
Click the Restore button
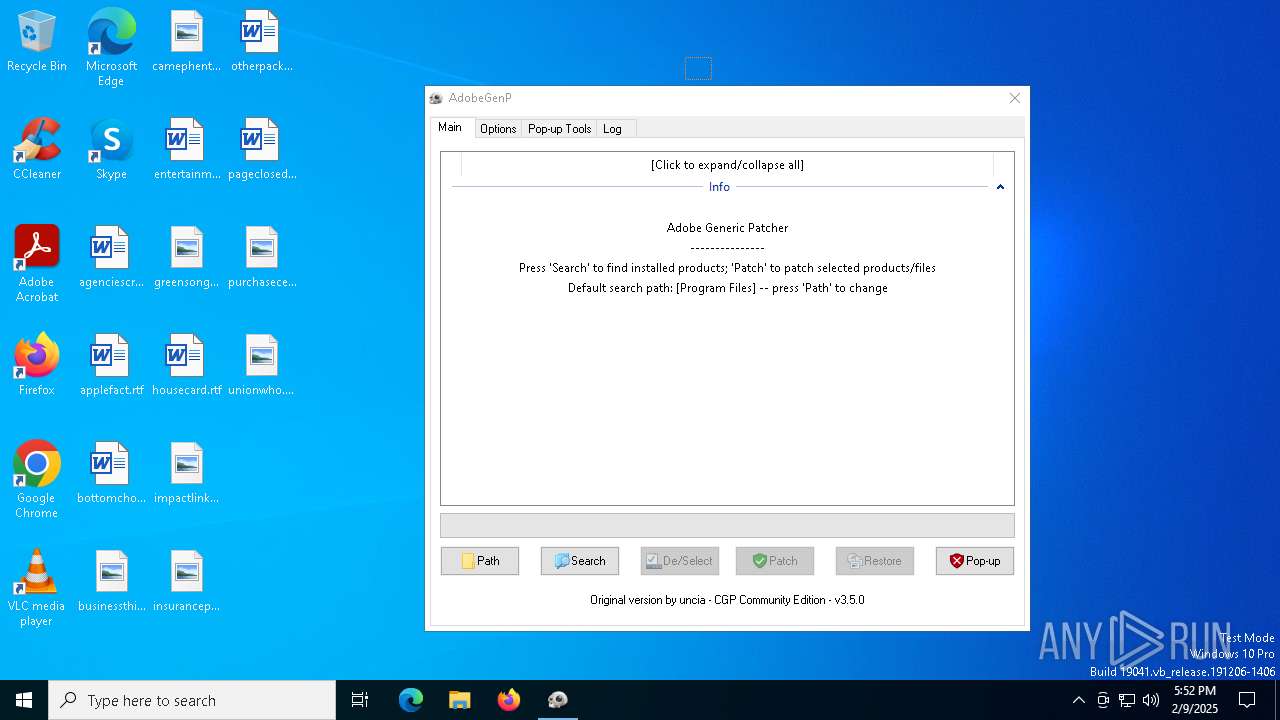coord(875,561)
